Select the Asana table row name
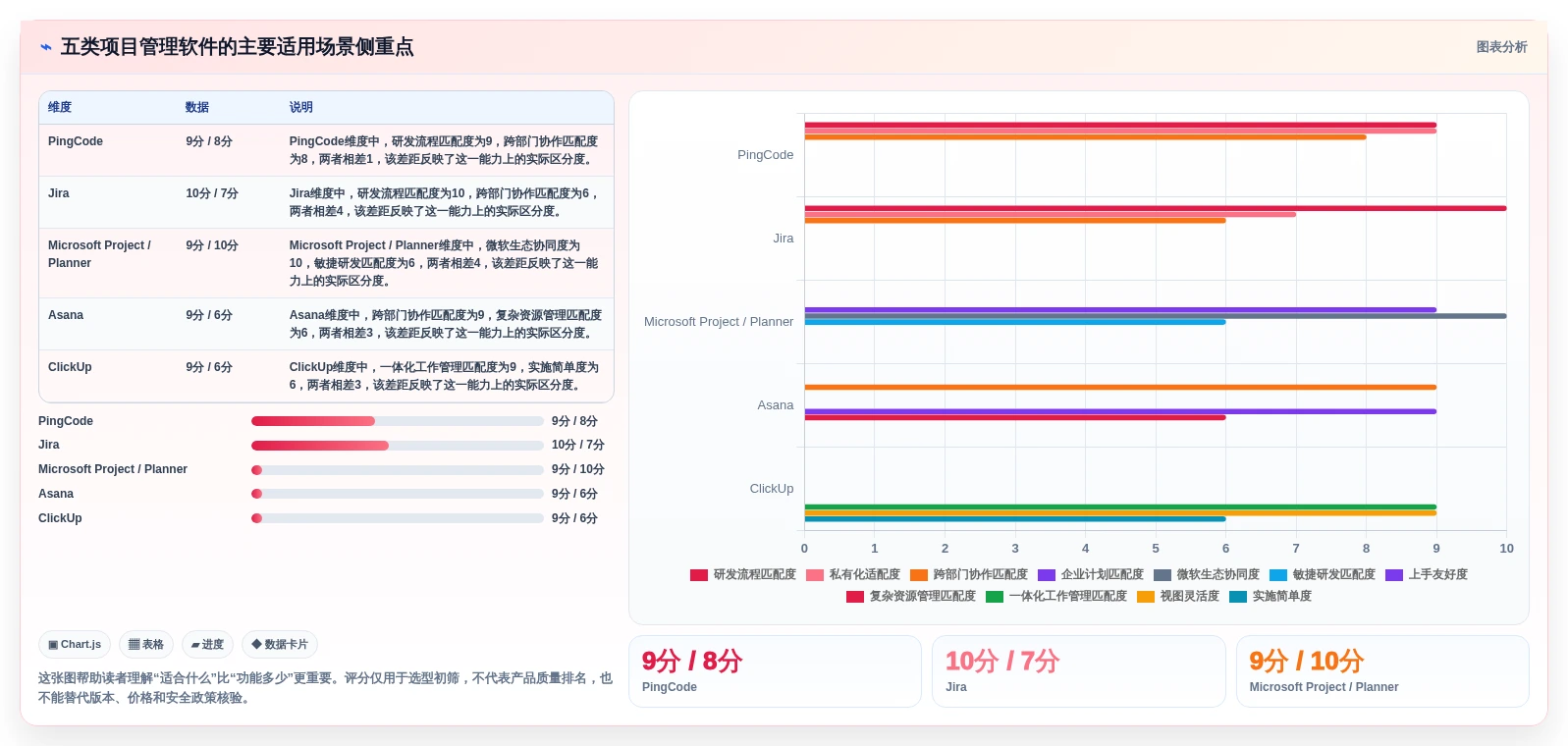Image resolution: width=1568 pixels, height=746 pixels. [x=66, y=315]
